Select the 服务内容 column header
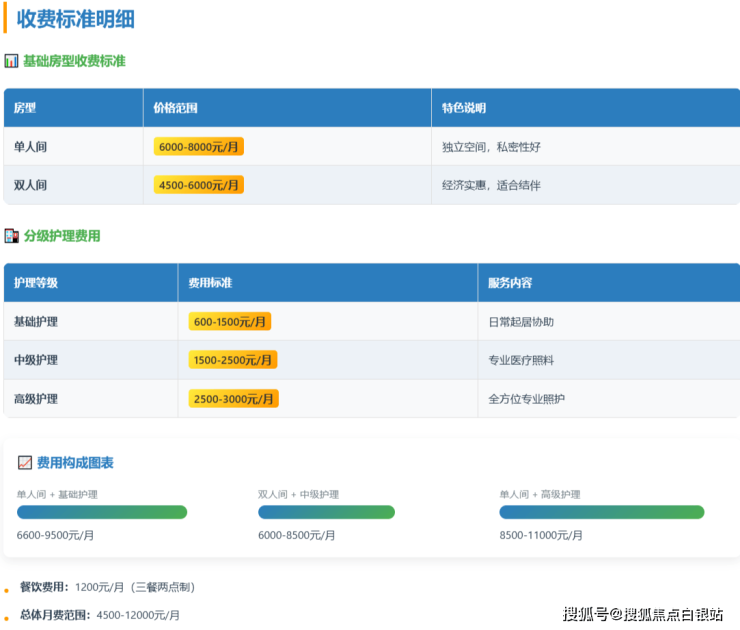The image size is (740, 630). (510, 283)
